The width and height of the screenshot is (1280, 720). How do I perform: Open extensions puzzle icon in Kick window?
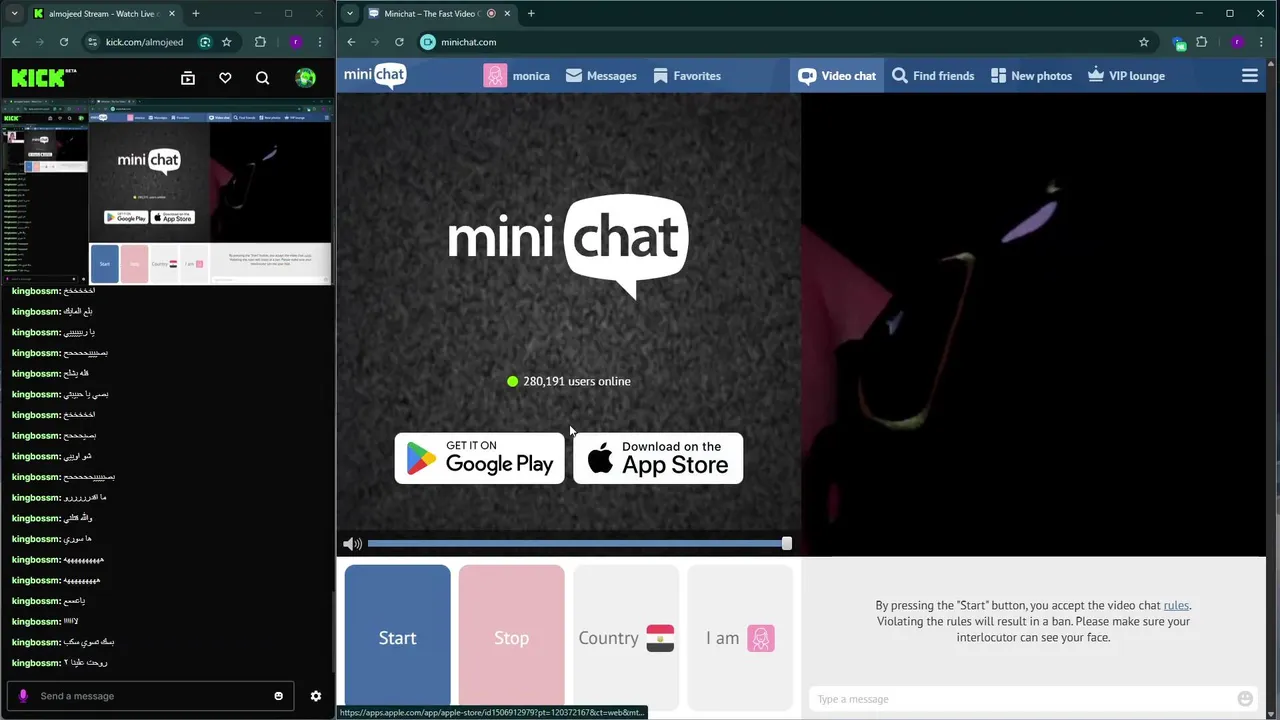(261, 42)
